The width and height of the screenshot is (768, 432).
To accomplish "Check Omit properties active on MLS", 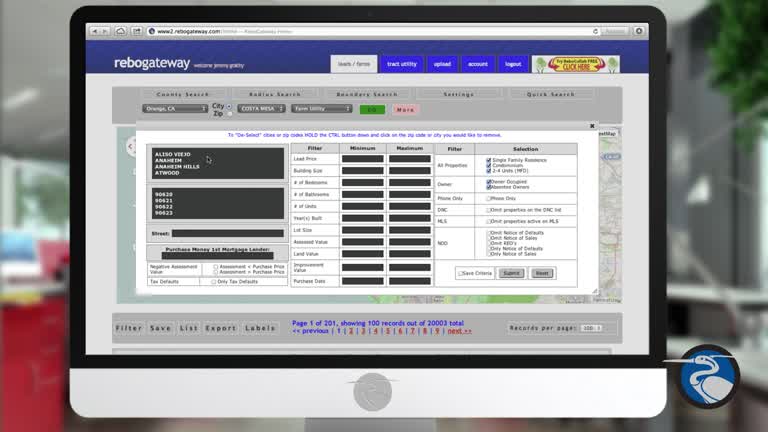I will coord(488,221).
